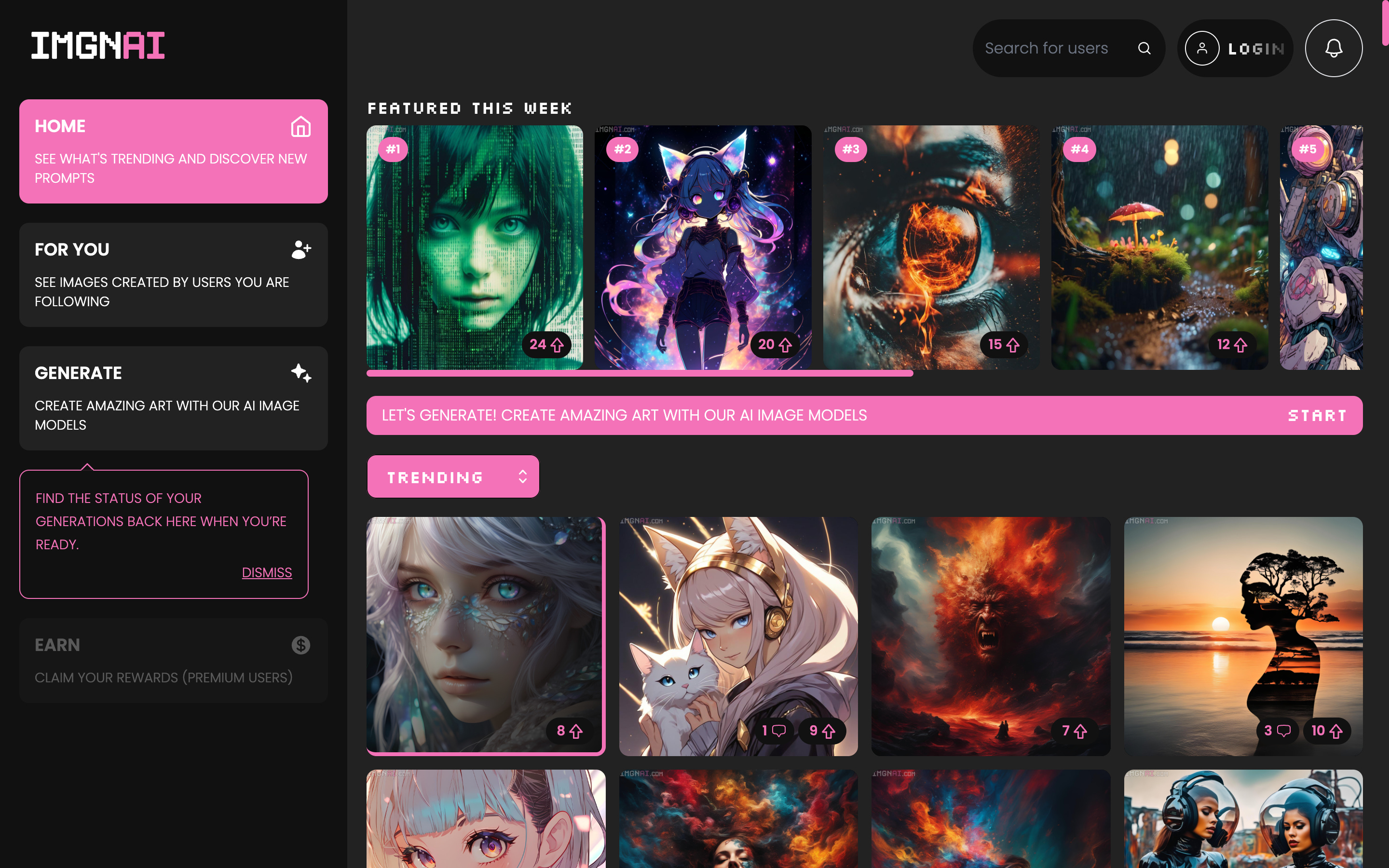
Task: Open the two women with headphones image
Action: point(1243,819)
